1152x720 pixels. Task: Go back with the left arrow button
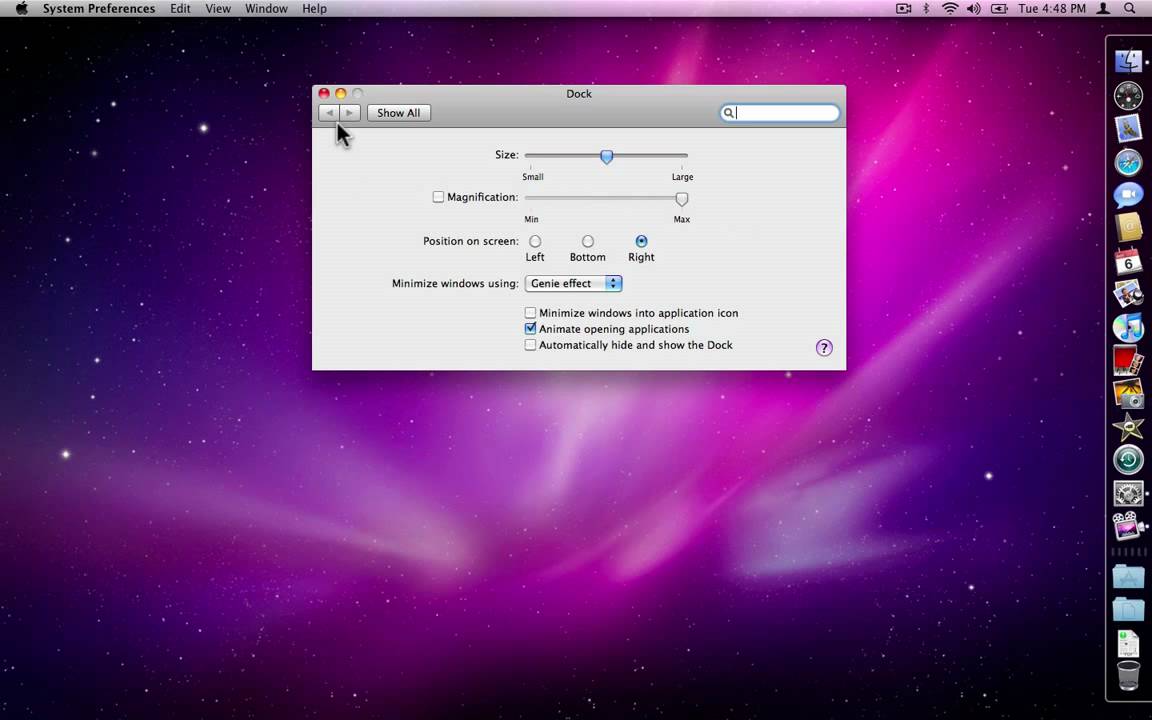click(x=329, y=113)
